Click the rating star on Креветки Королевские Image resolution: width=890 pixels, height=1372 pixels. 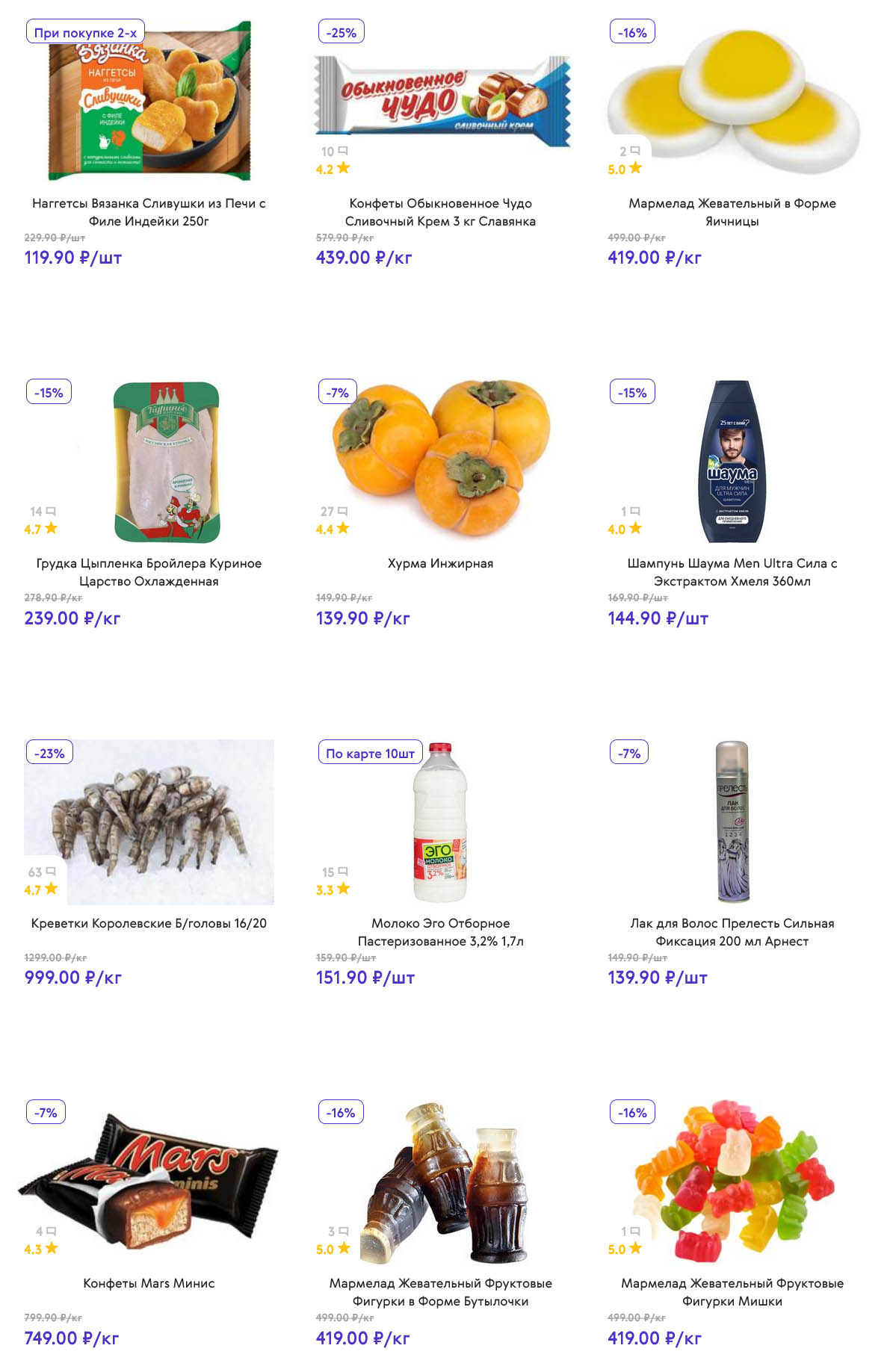51,889
